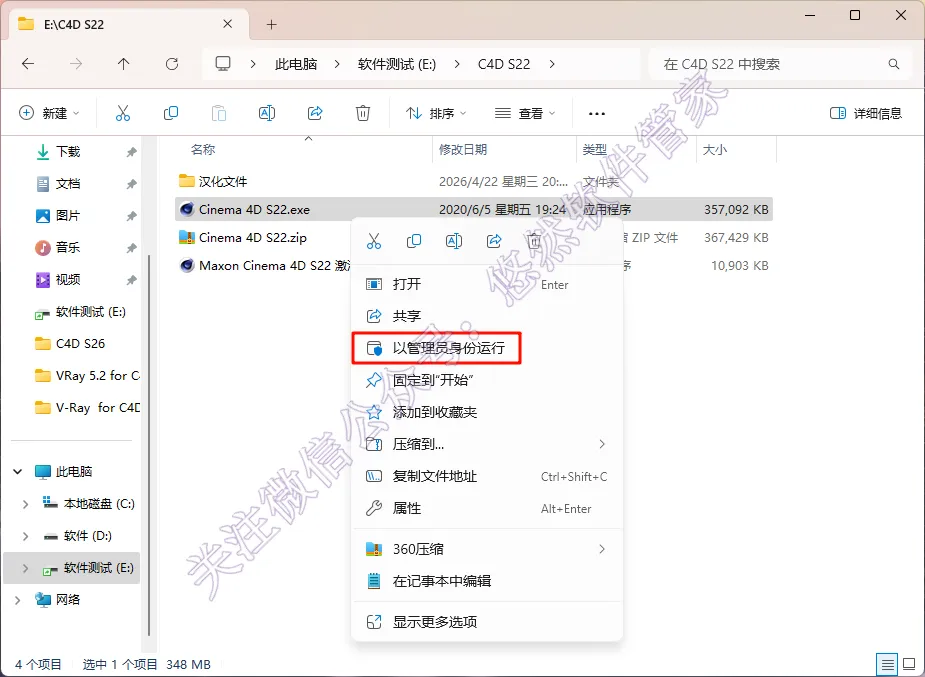
Task: Click the Rename icon in the top toolbar
Action: [x=267, y=113]
